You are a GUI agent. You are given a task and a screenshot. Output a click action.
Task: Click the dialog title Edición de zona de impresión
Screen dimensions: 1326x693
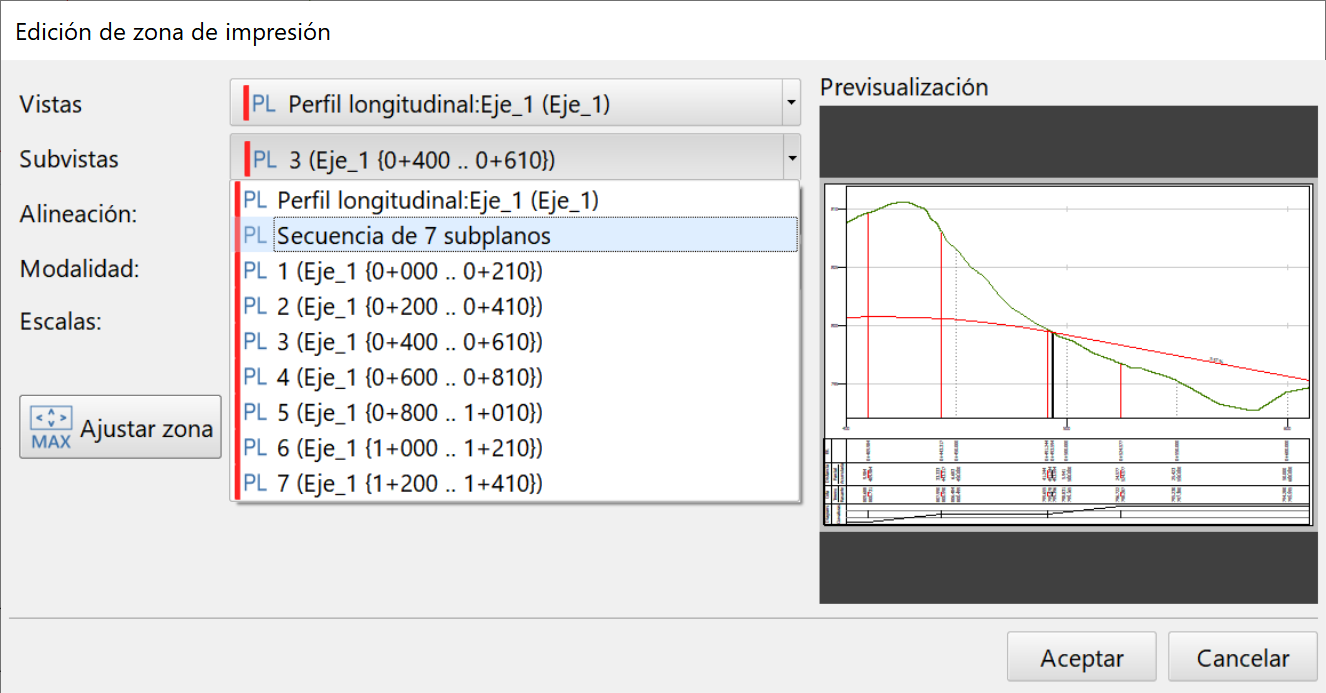[173, 32]
